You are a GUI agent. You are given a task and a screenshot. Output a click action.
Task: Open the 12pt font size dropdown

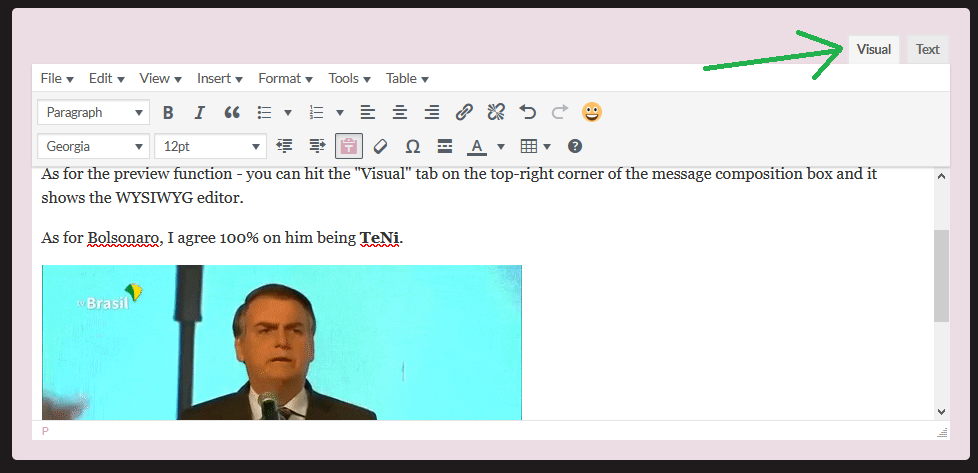[211, 147]
